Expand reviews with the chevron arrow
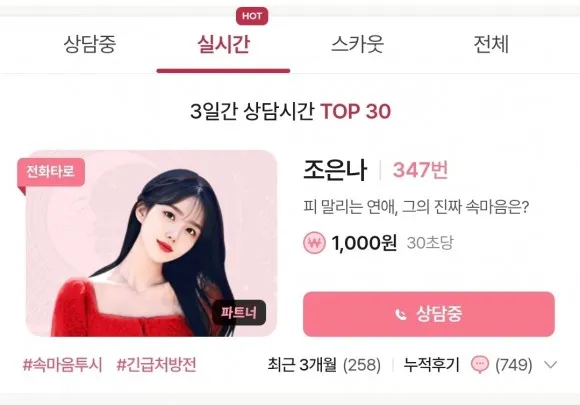This screenshot has height=405, width=580. pos(550,365)
